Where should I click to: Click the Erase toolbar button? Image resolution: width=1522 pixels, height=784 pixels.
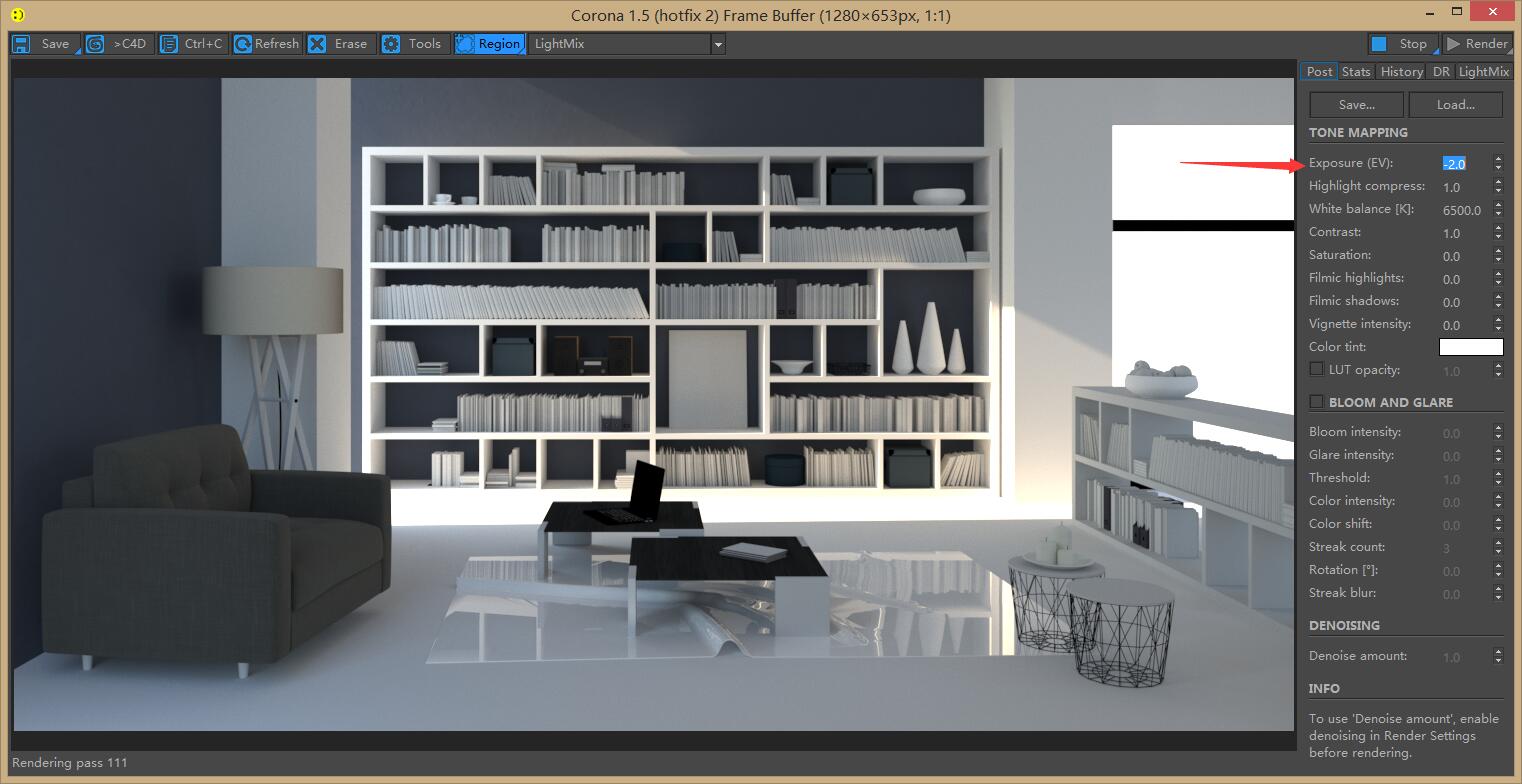pos(340,44)
